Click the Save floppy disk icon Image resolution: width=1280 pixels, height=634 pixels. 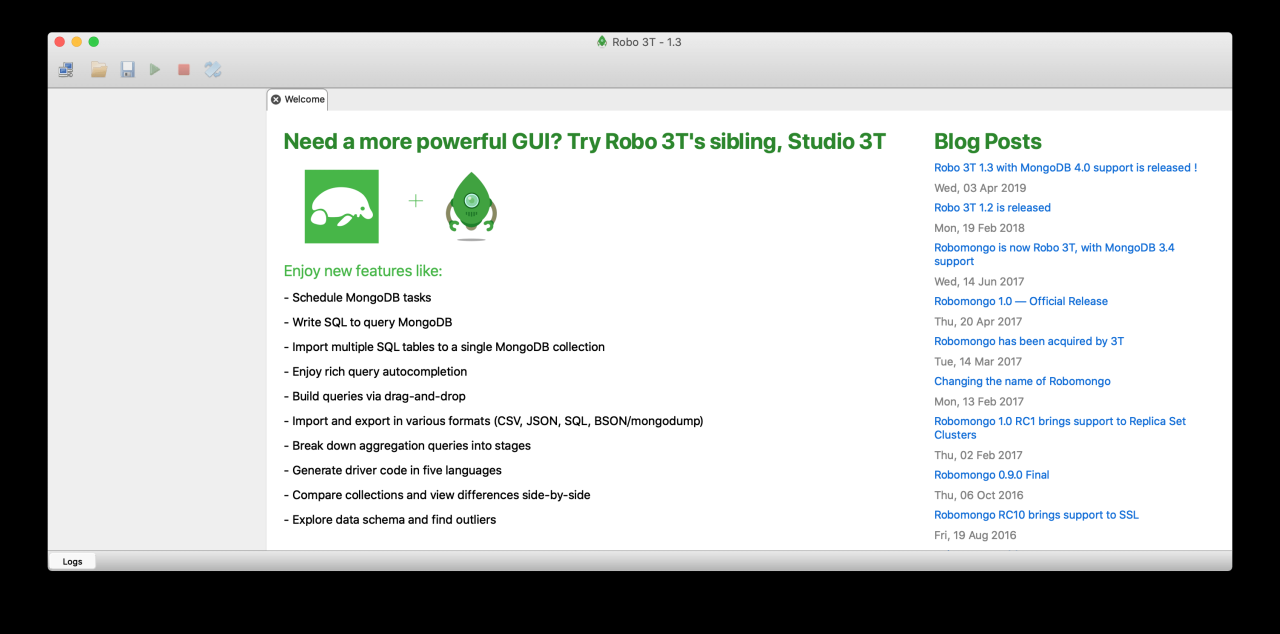[x=128, y=70]
